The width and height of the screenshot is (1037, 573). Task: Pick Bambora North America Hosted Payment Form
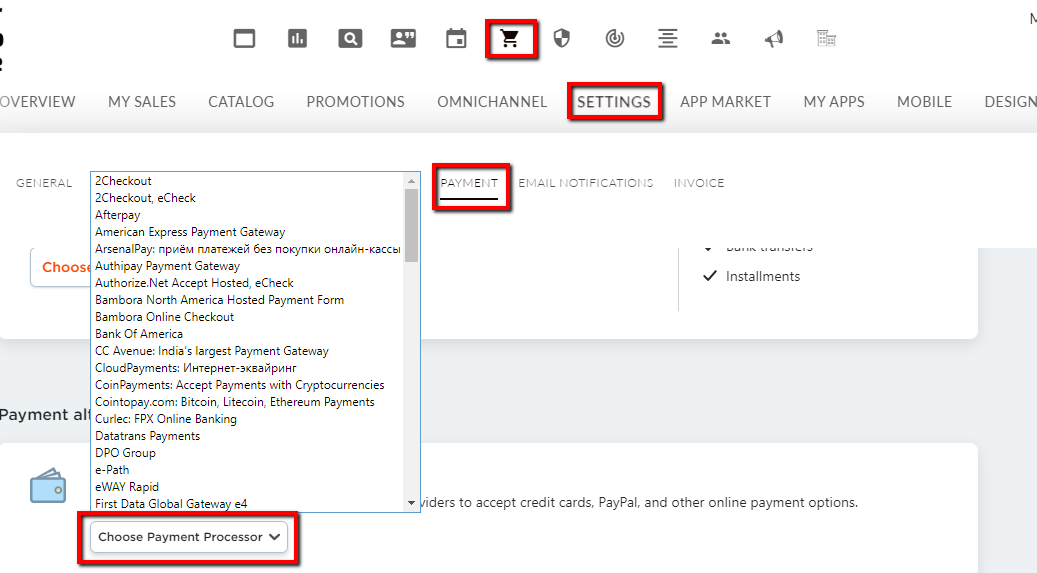point(247,300)
